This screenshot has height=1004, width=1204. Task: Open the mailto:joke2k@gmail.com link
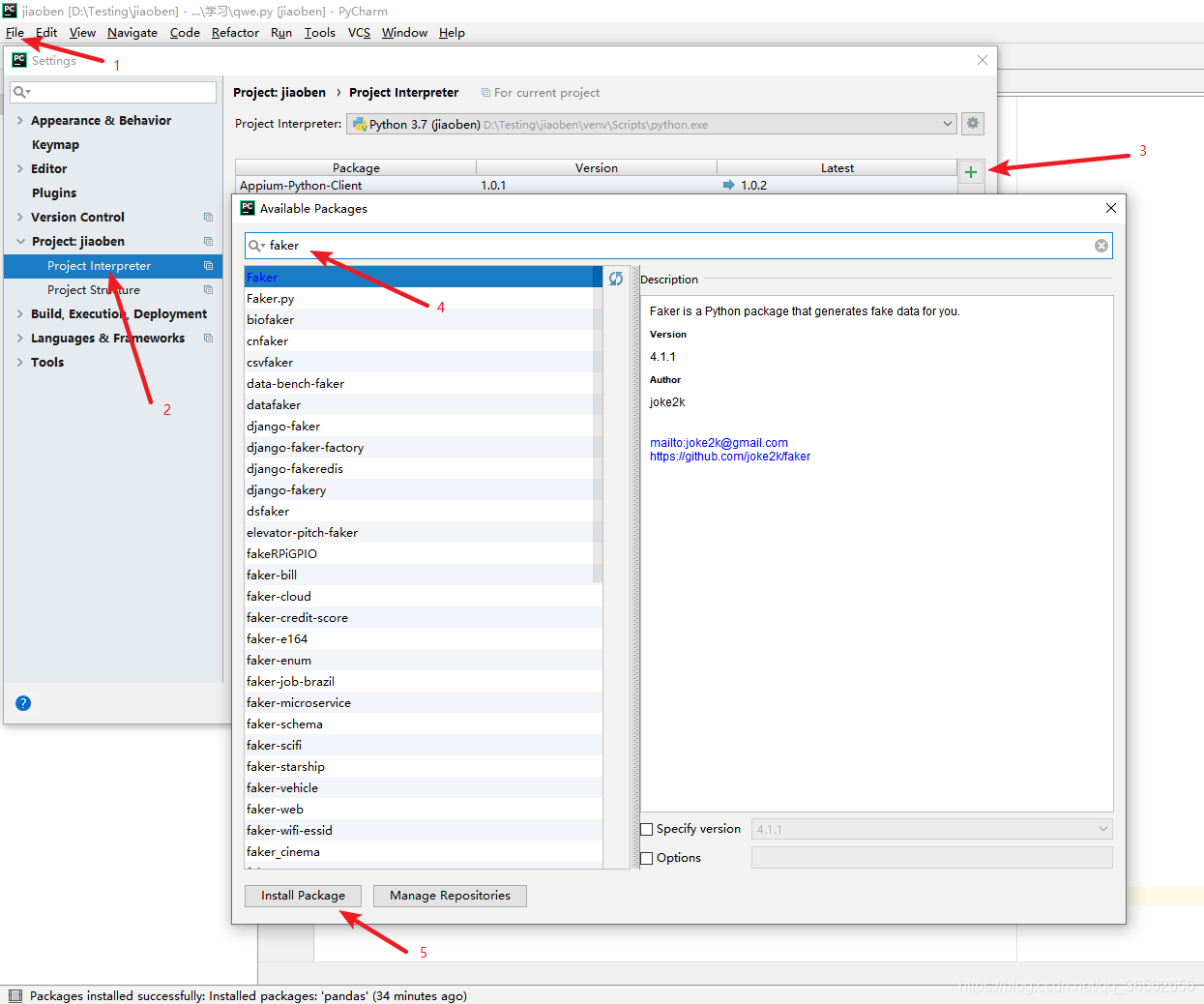(719, 443)
